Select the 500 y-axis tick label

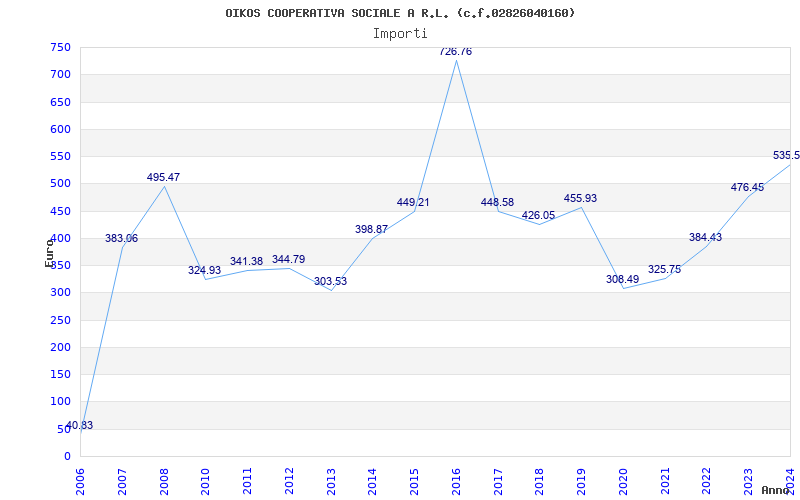[60, 184]
